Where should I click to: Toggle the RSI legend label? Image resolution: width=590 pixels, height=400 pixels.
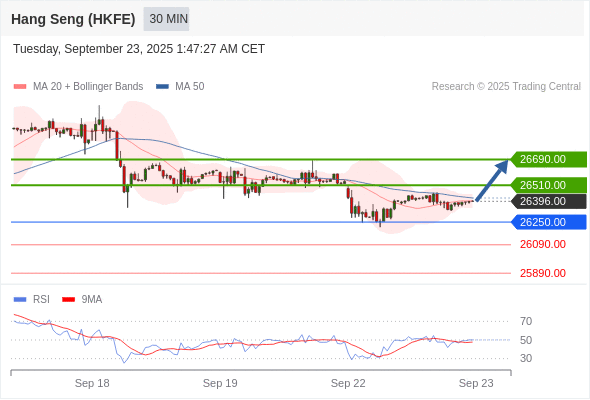click(x=41, y=300)
